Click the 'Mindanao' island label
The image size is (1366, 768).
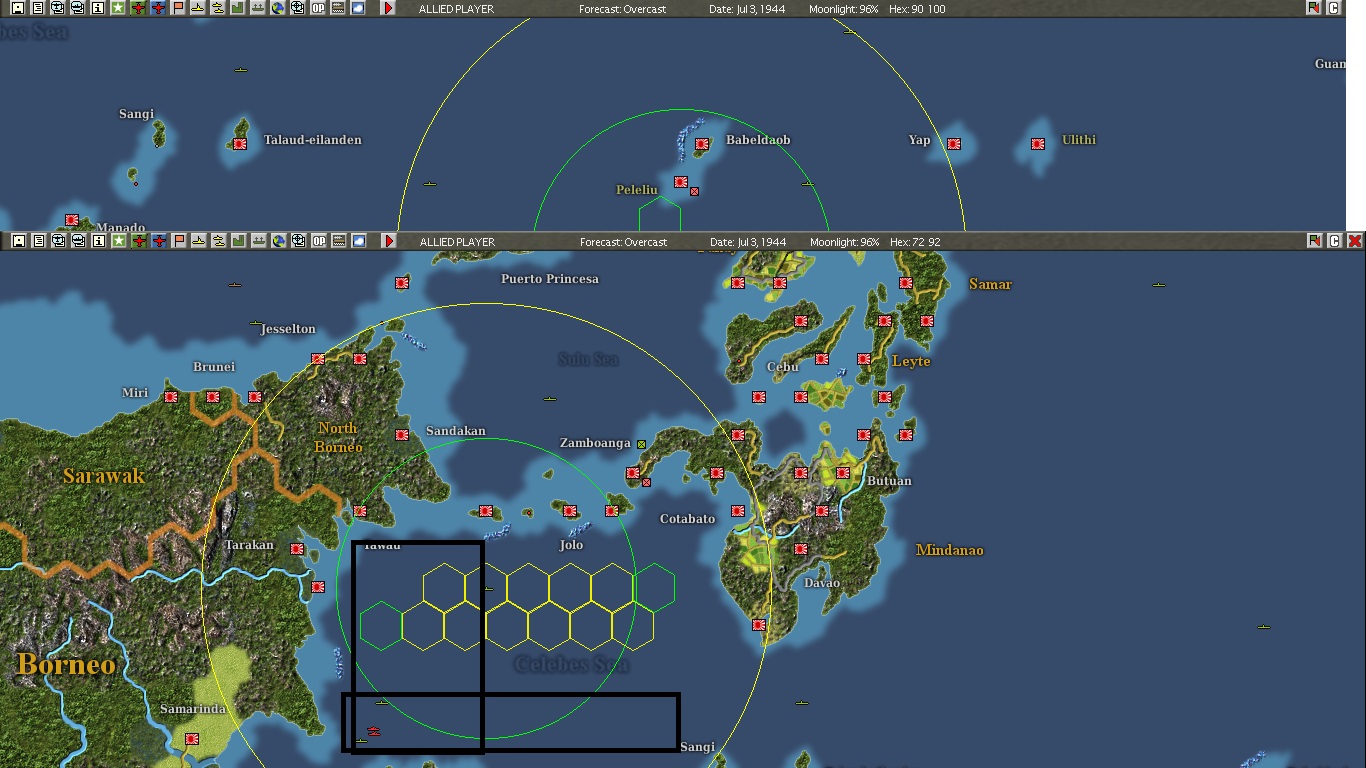coord(949,550)
